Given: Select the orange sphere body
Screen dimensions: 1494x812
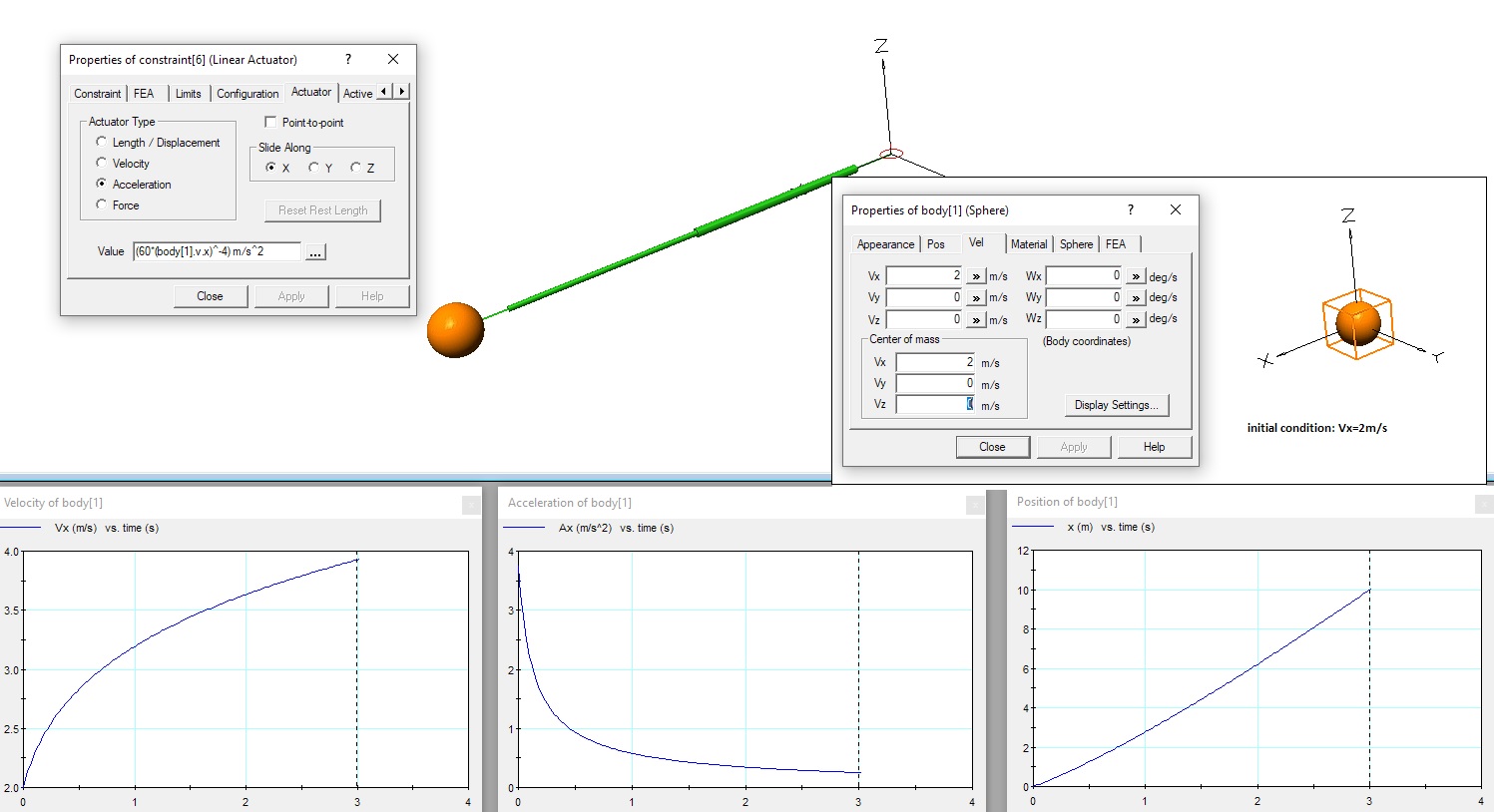Looking at the screenshot, I should (x=455, y=329).
